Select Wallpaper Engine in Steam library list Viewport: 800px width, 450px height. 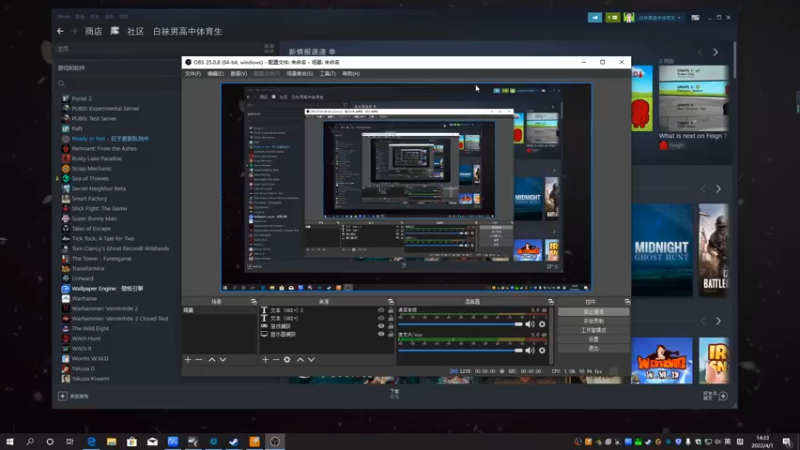107,289
